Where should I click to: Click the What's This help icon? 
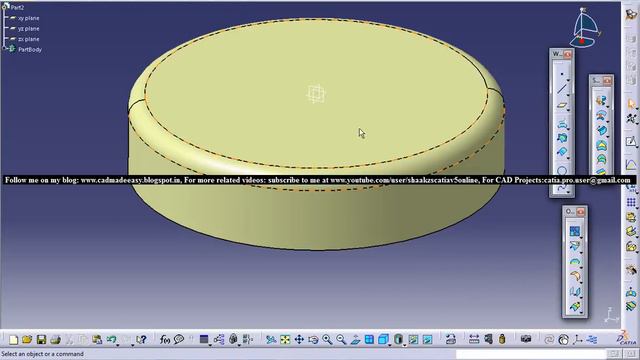[141, 340]
